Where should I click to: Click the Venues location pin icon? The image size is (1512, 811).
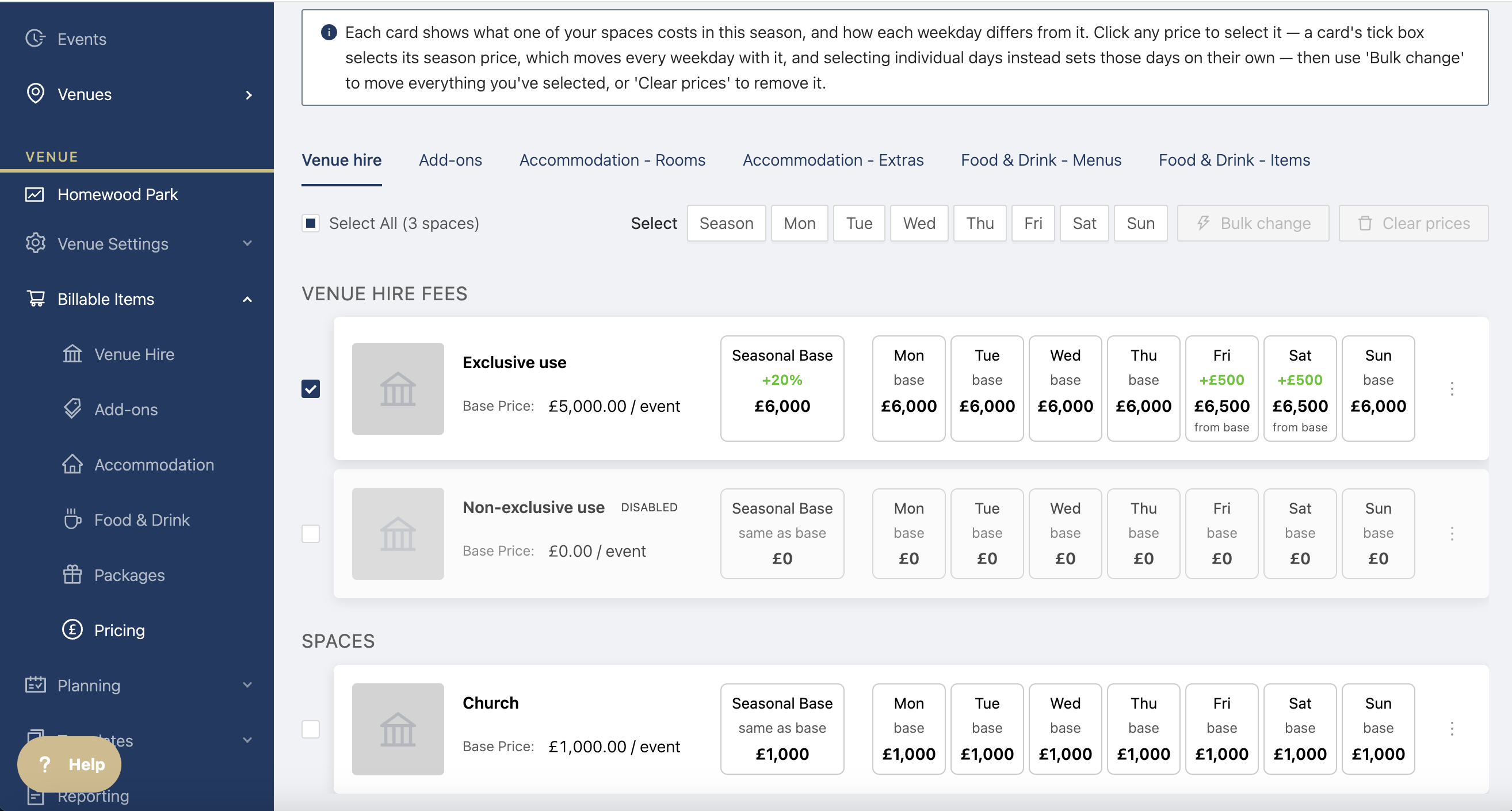point(35,94)
